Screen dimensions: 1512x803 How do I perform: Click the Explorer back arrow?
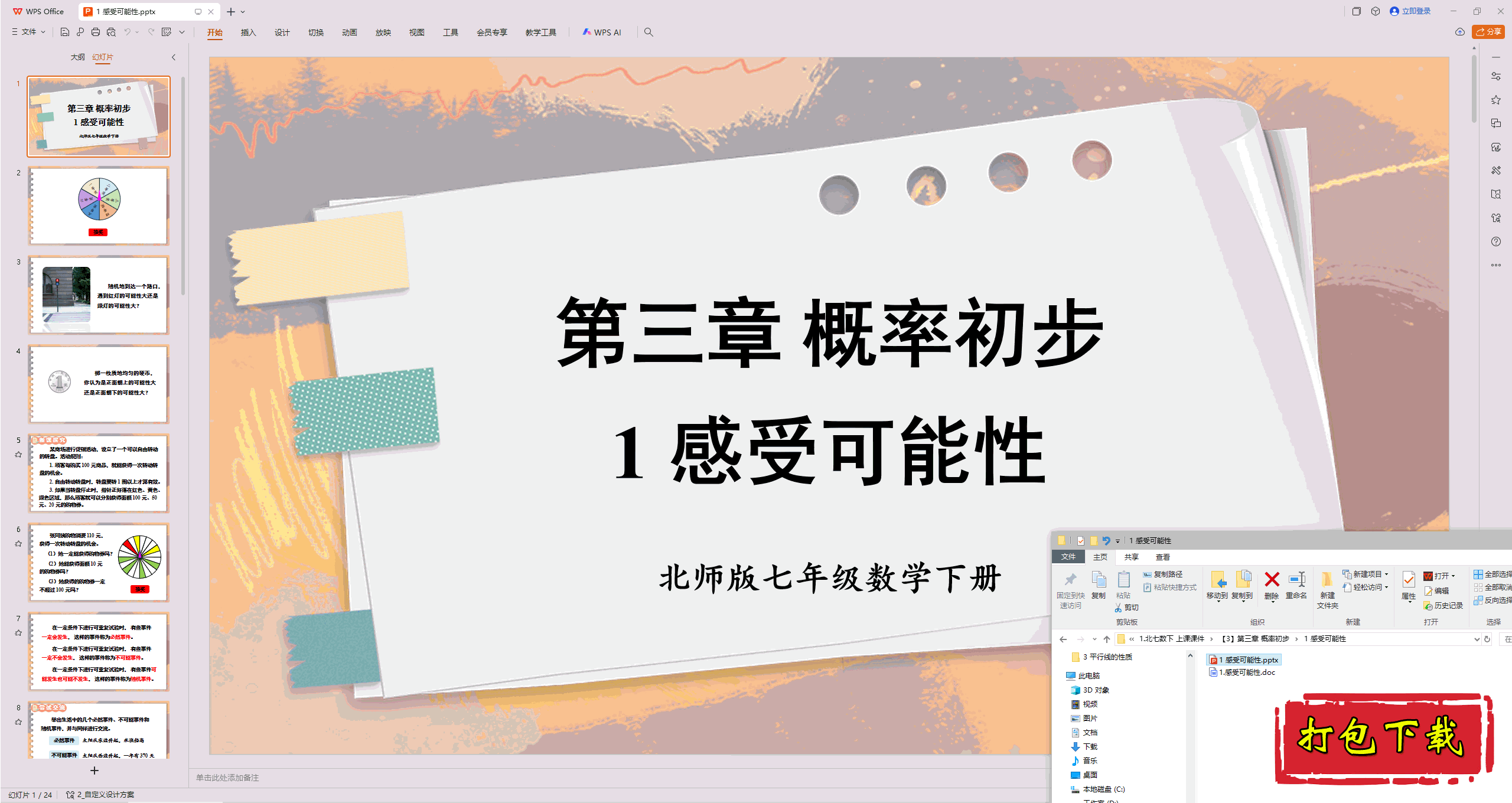point(1063,639)
